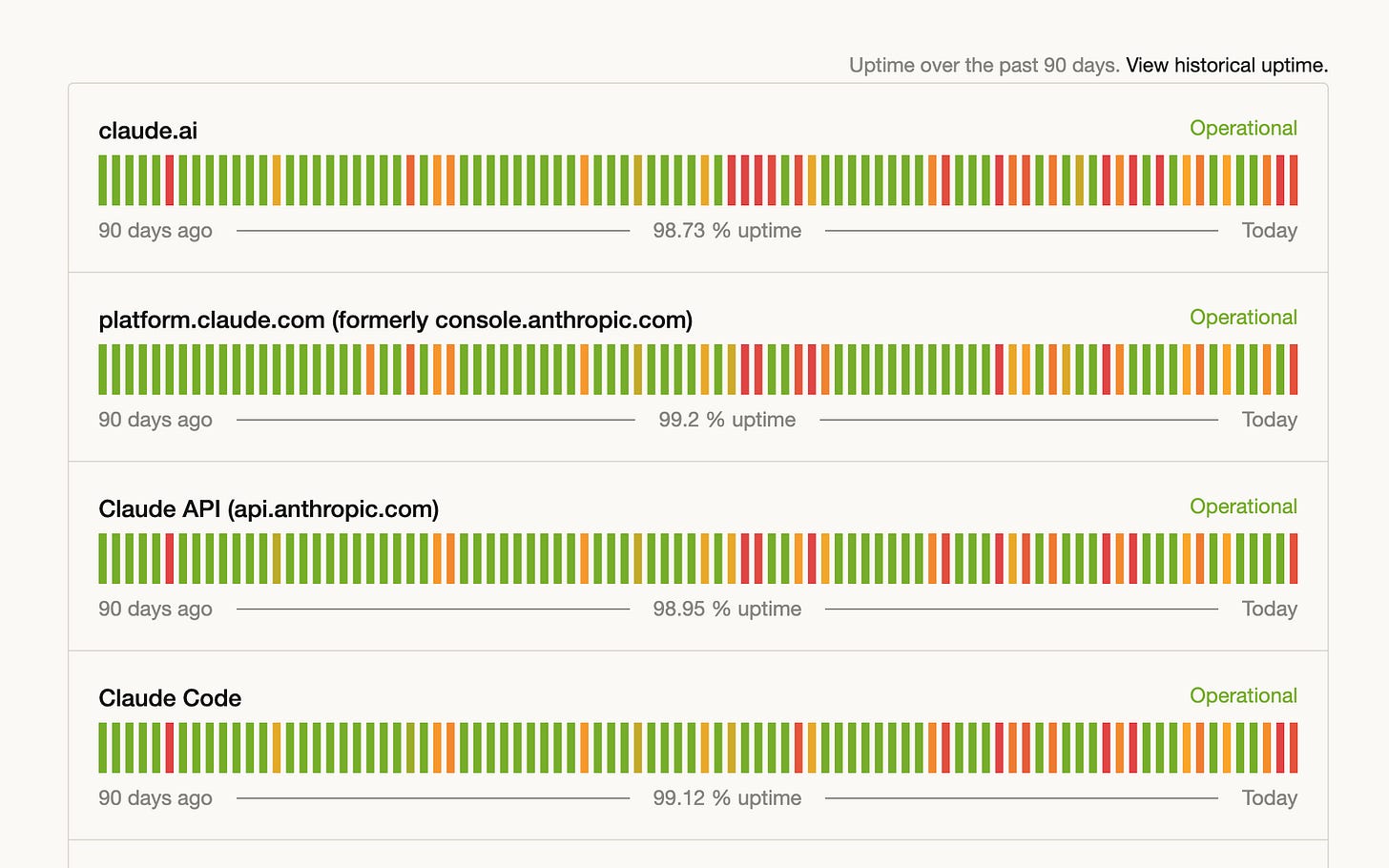
Task: Select today's uptime bar for Claude API
Action: click(x=1294, y=559)
